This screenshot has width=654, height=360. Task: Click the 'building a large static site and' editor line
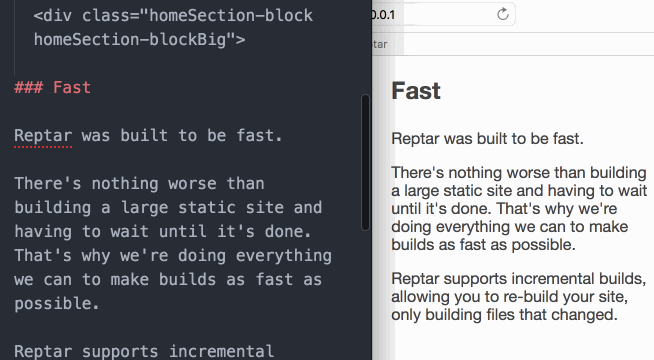168,208
